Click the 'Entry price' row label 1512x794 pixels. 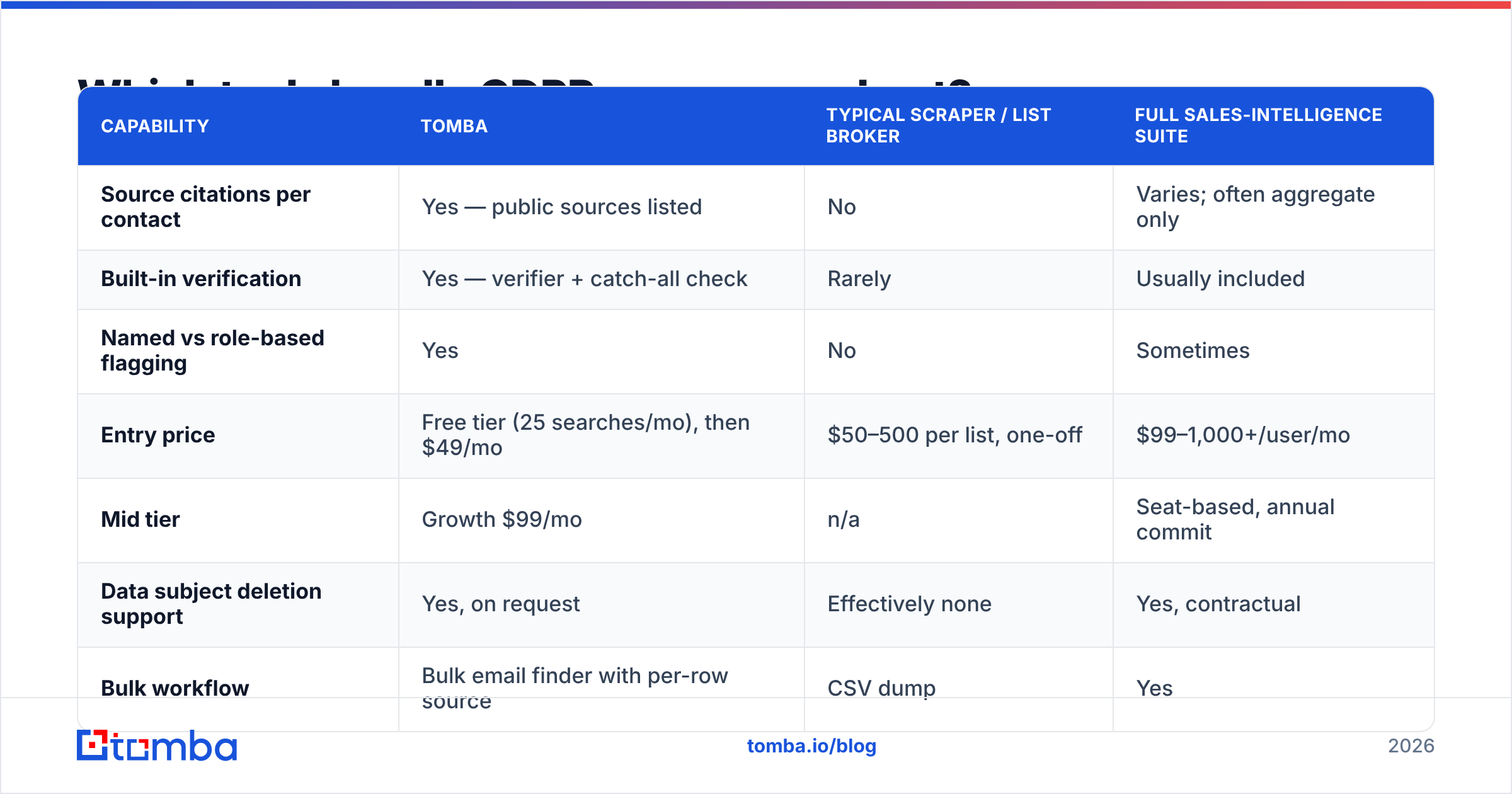(158, 435)
